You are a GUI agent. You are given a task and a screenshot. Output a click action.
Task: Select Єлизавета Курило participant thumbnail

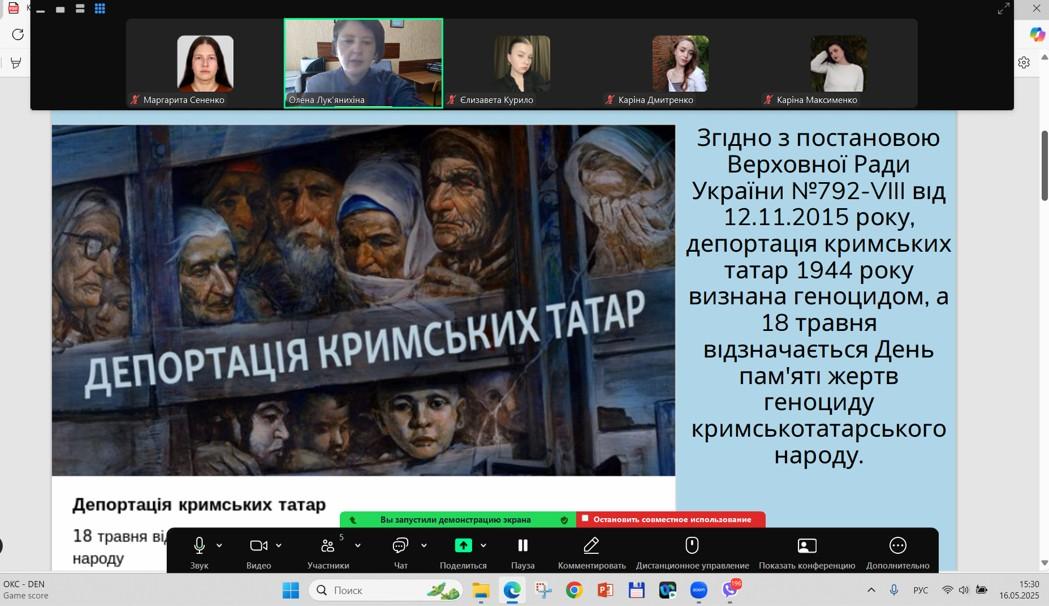[x=522, y=64]
